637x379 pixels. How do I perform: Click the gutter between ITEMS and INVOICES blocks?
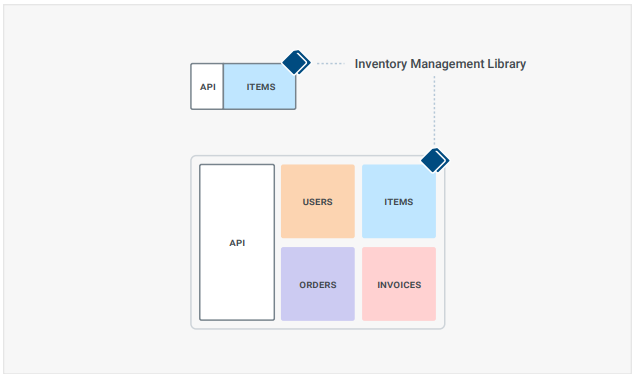click(399, 243)
